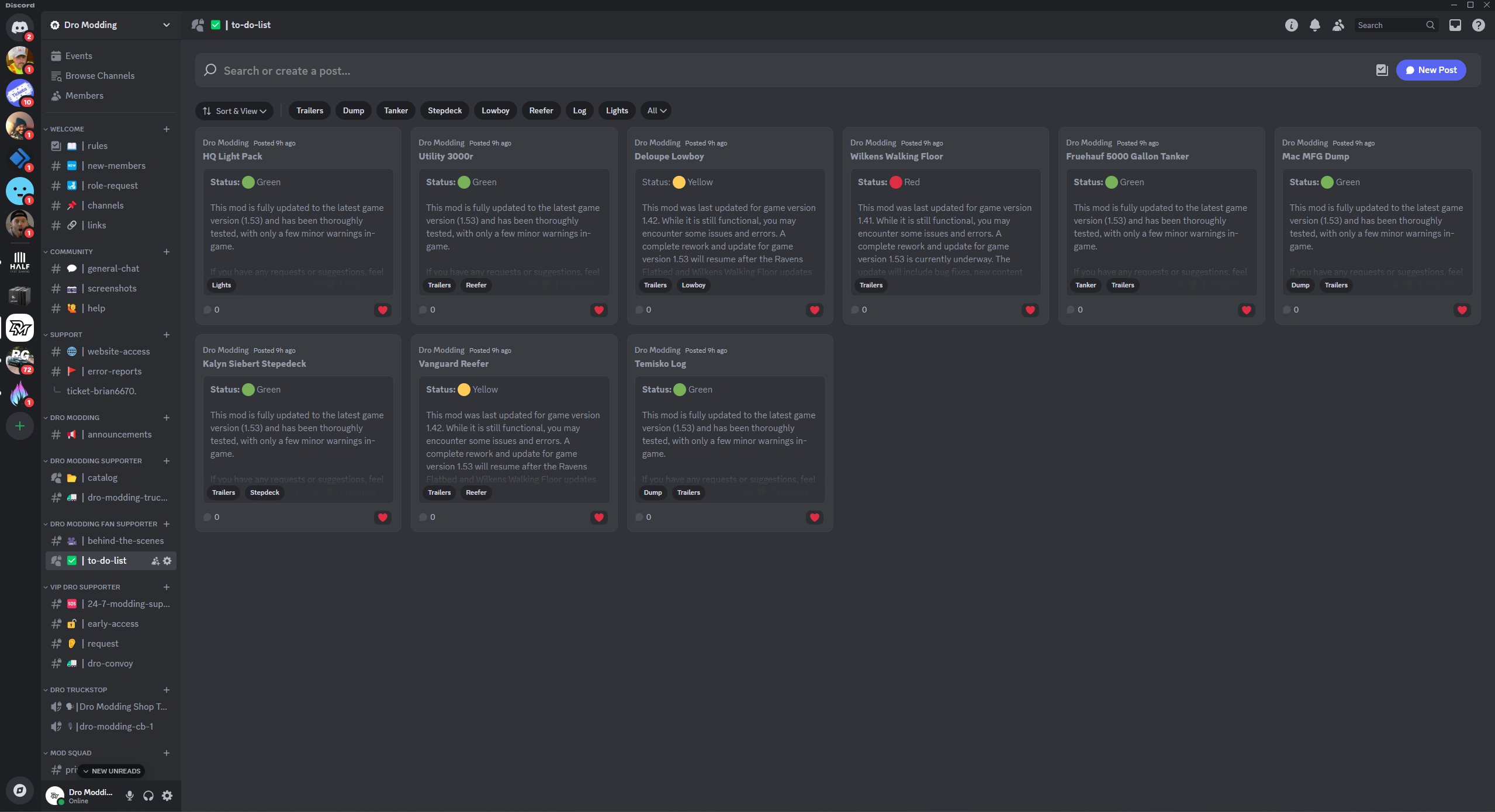Open the general-chat channel

tap(111, 269)
